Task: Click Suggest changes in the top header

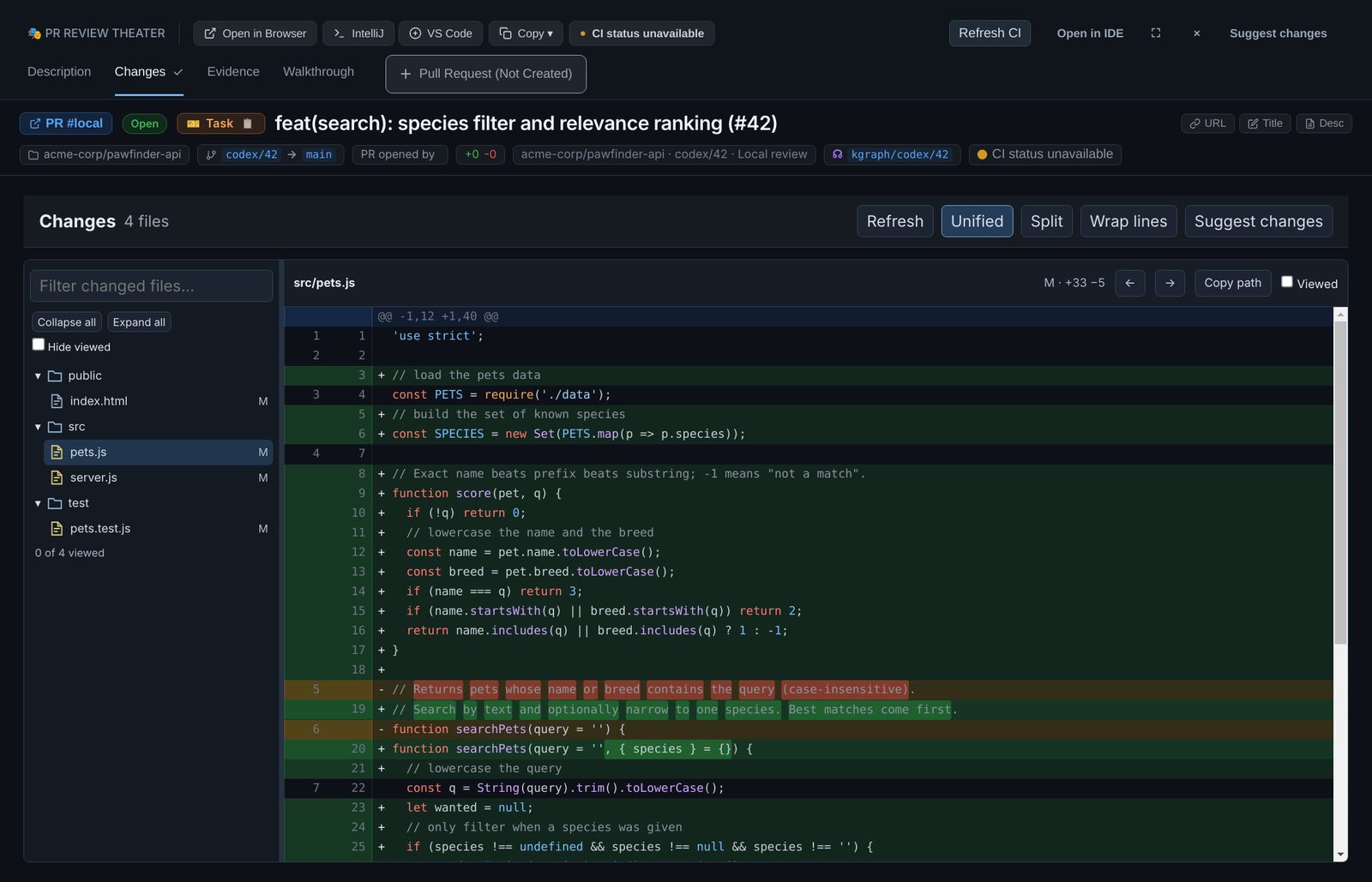Action: 1278,33
